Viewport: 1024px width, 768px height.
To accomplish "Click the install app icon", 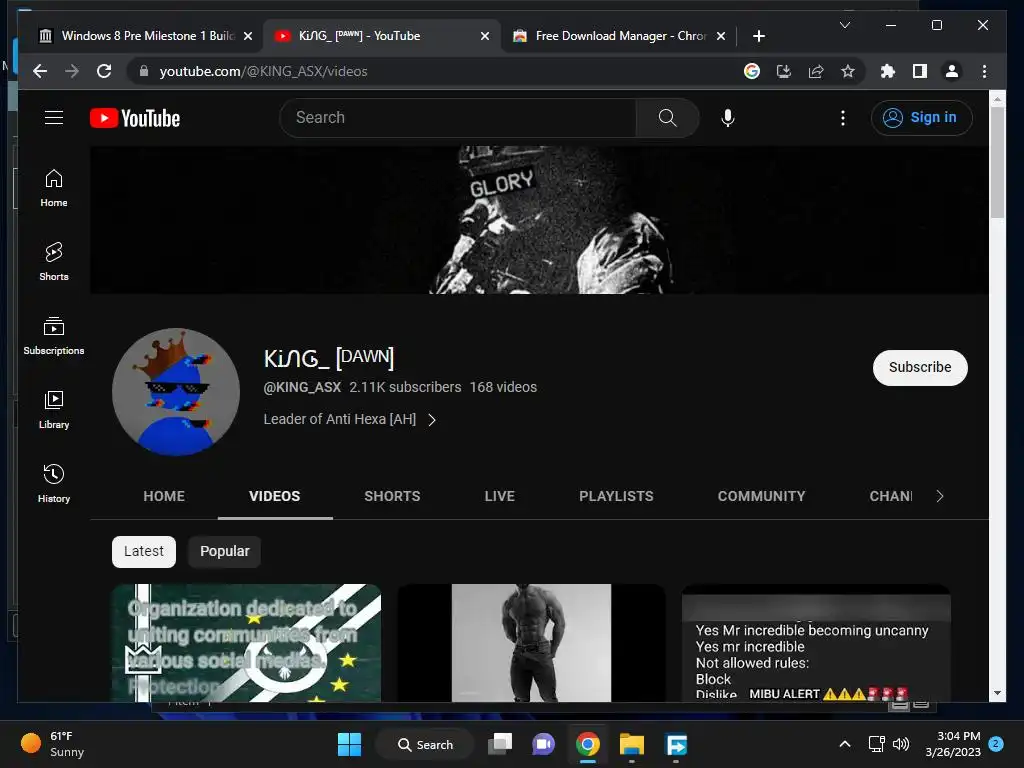I will click(x=784, y=71).
